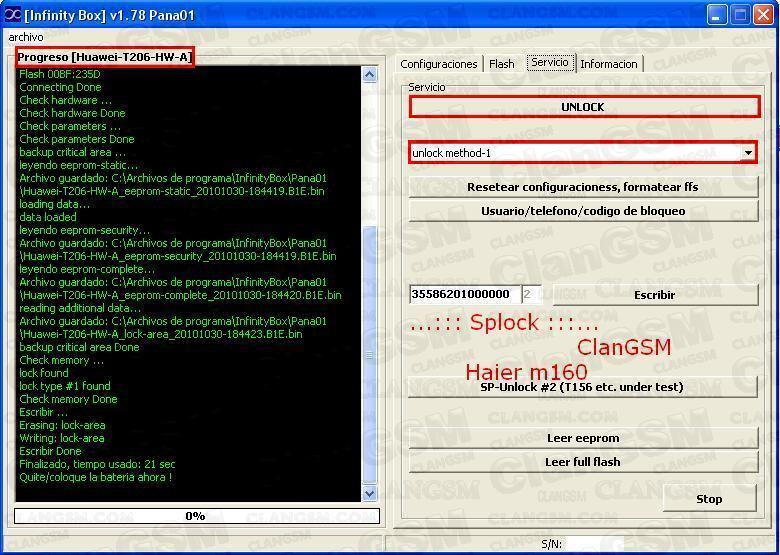Click log line 'Quite/coloque la bateria ahora !'

(96, 477)
